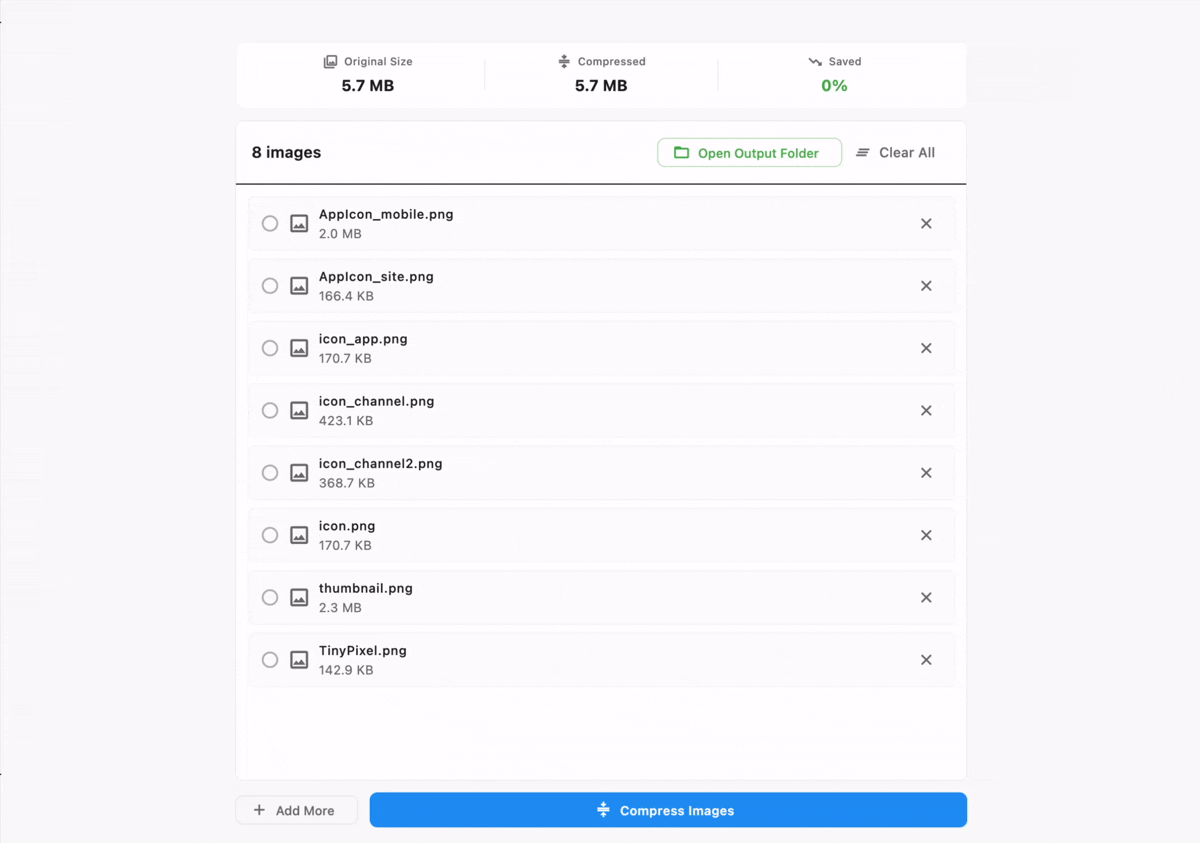Open Output Folder
1200x843 pixels.
(x=749, y=153)
